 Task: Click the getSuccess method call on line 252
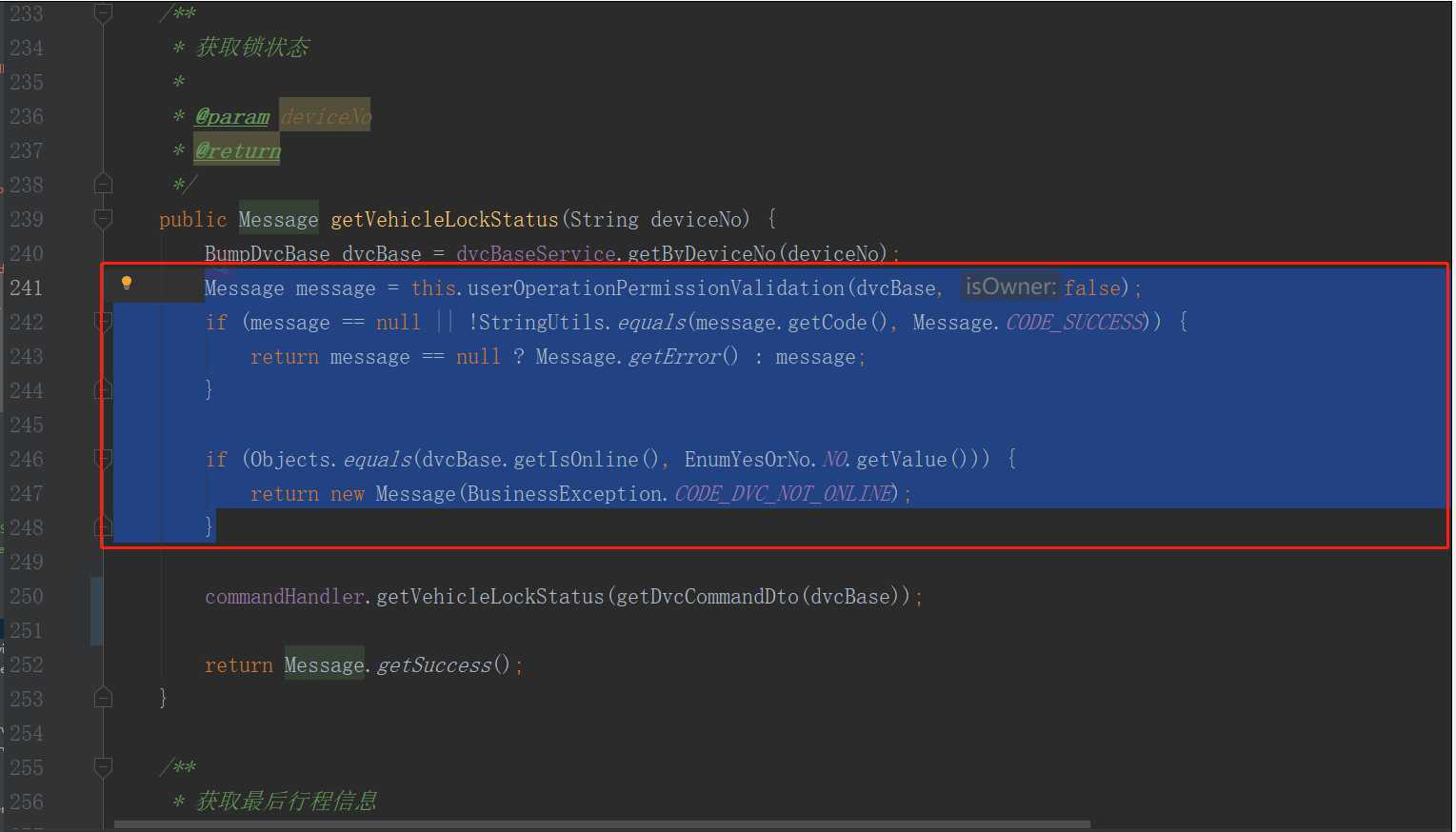[434, 665]
